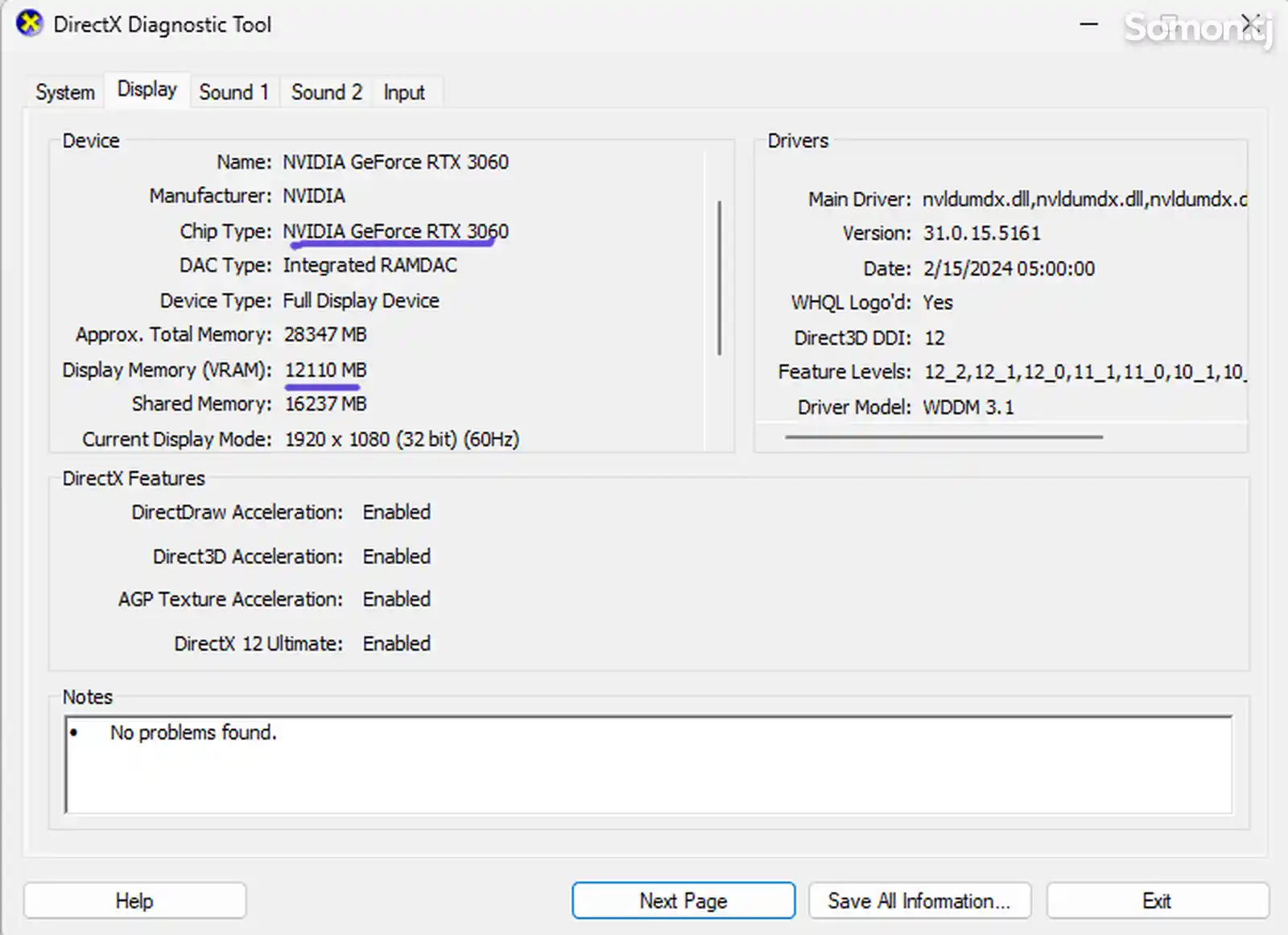1288x935 pixels.
Task: Click the WHQL Logo'd Yes value
Action: click(938, 302)
